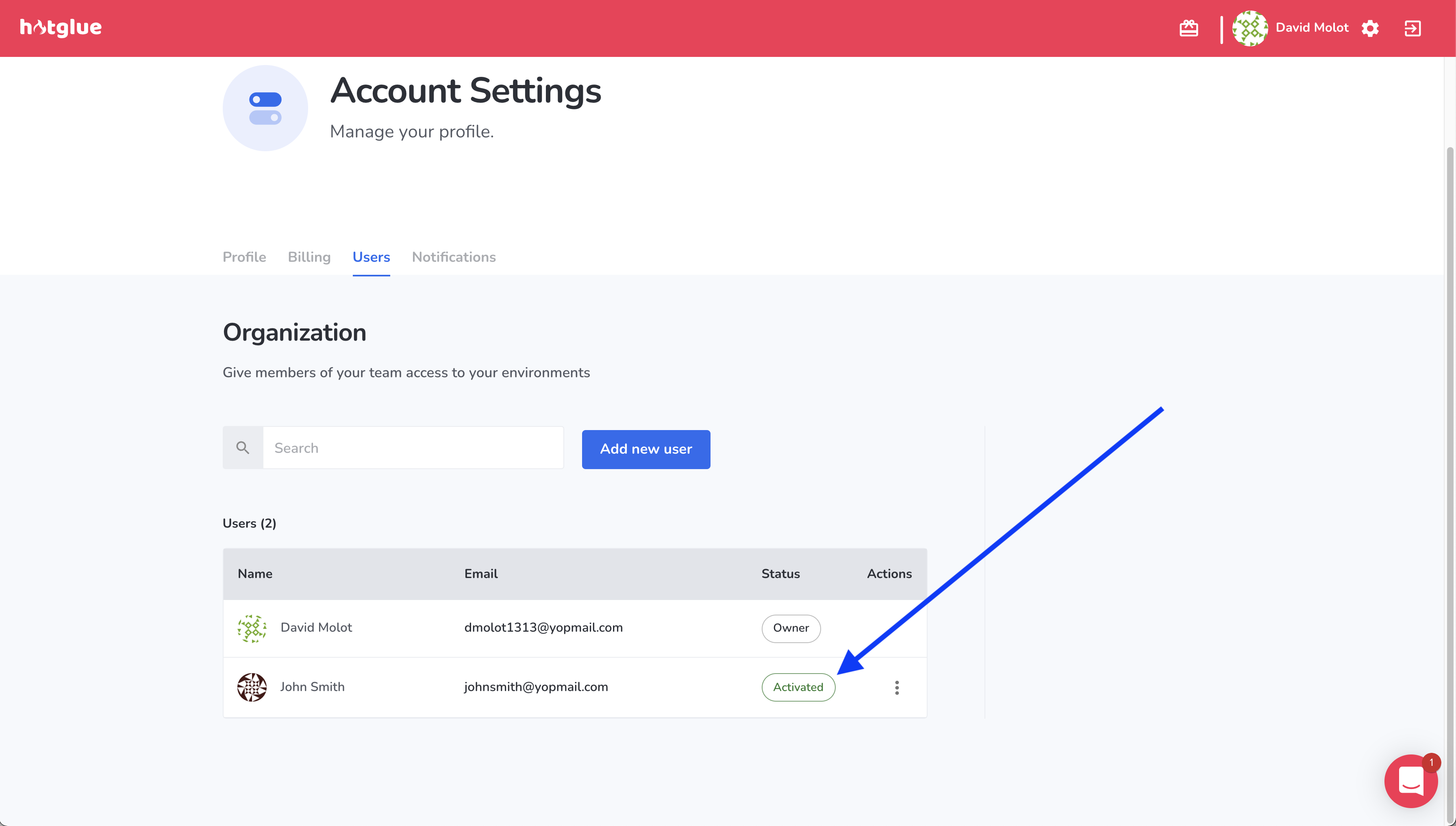Switch to the Profile tab

click(244, 257)
